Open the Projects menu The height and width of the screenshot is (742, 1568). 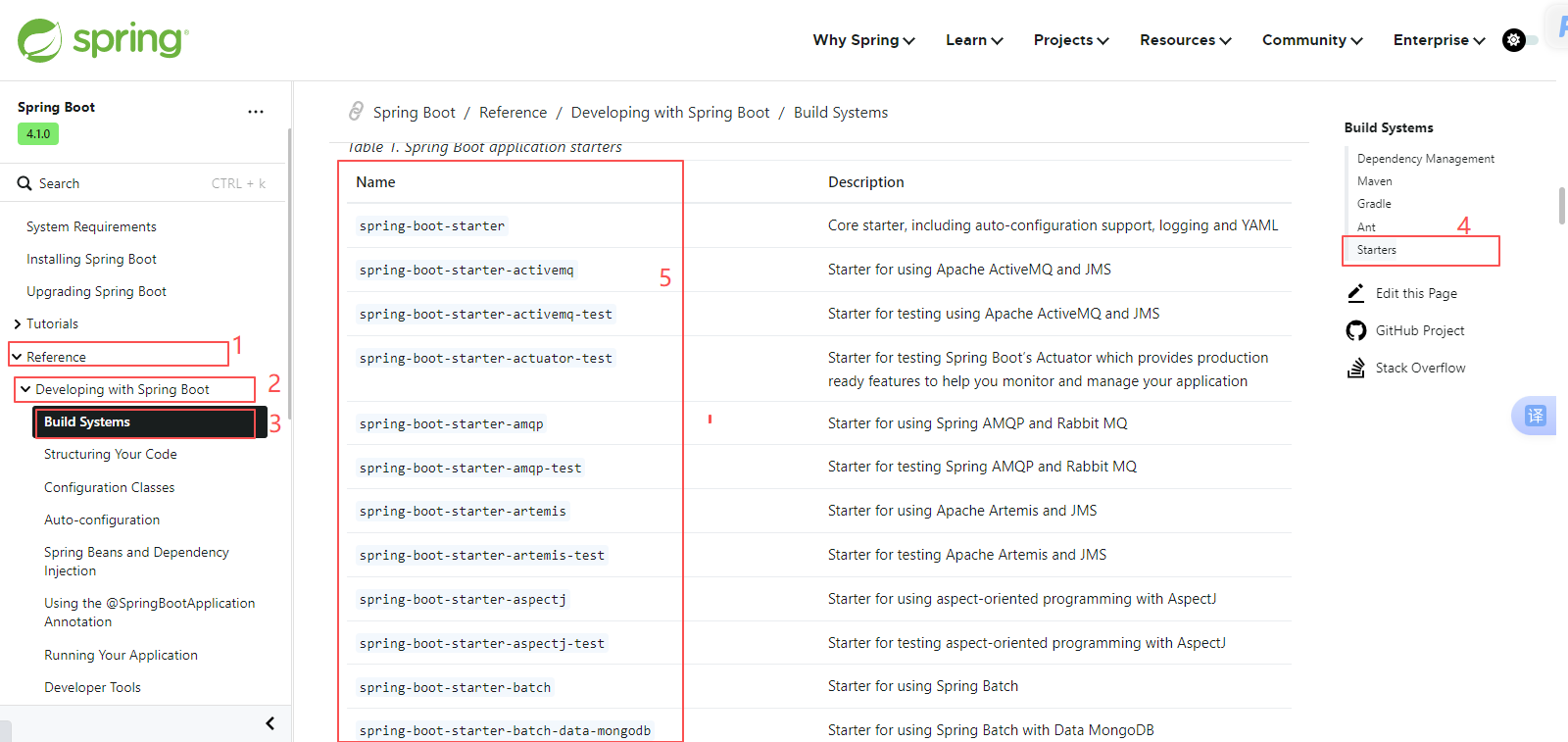pyautogui.click(x=1071, y=40)
